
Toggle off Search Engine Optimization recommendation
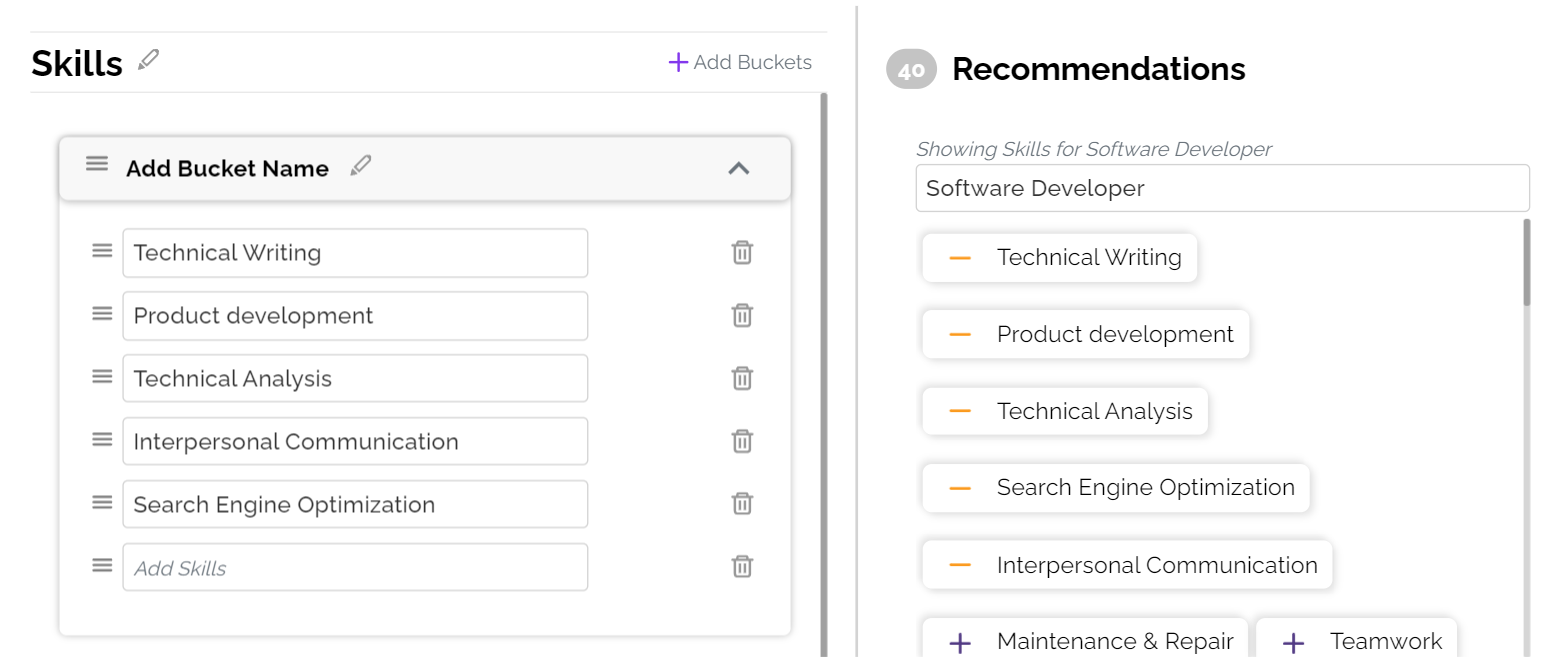[960, 488]
